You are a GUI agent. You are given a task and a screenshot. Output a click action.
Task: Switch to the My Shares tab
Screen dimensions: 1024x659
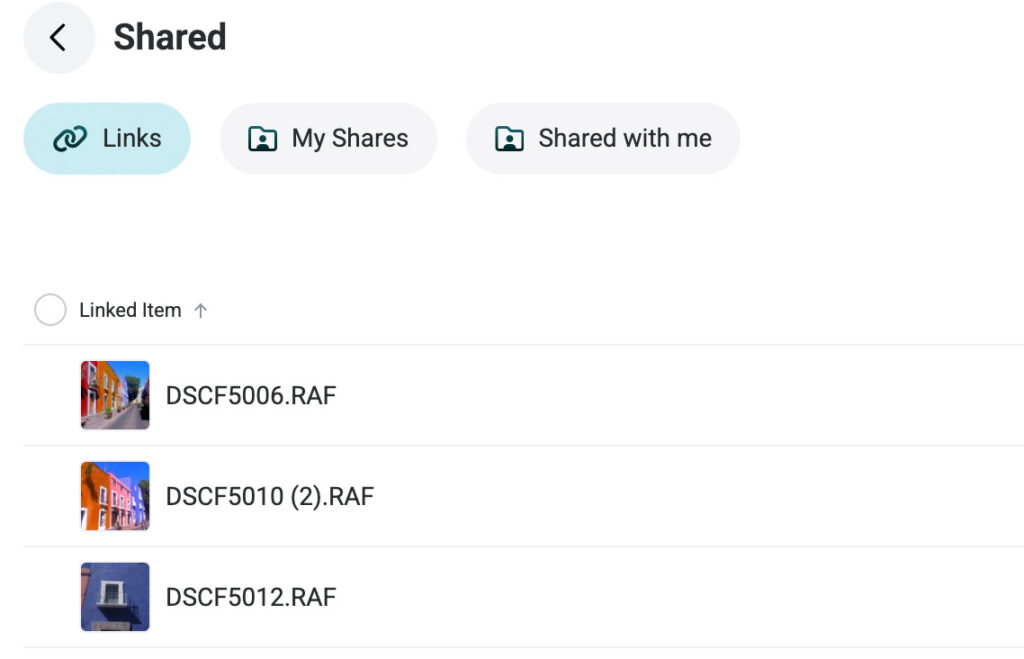coord(328,138)
